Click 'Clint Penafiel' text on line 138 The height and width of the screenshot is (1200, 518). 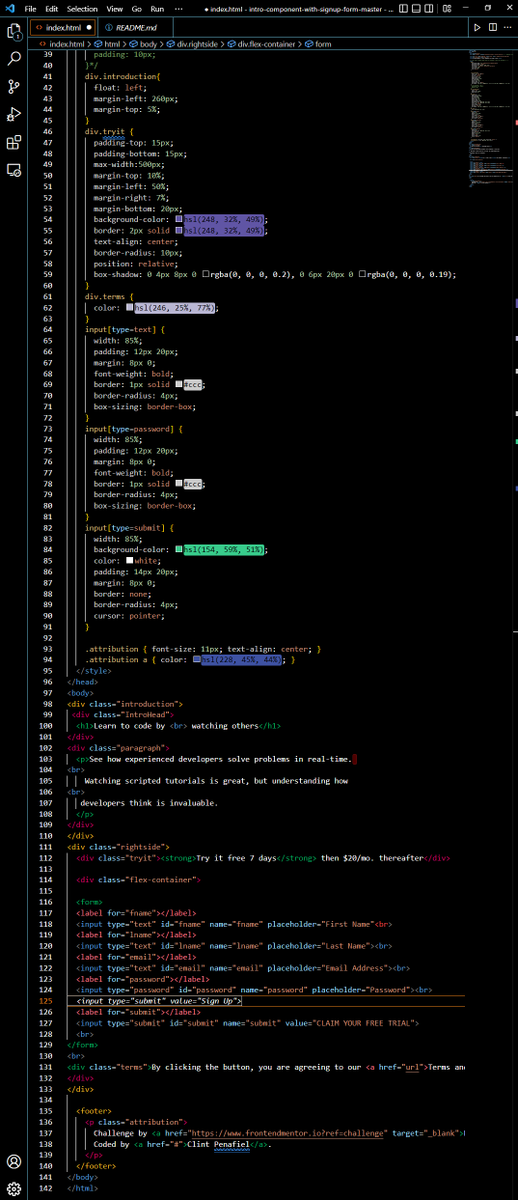(220, 1144)
